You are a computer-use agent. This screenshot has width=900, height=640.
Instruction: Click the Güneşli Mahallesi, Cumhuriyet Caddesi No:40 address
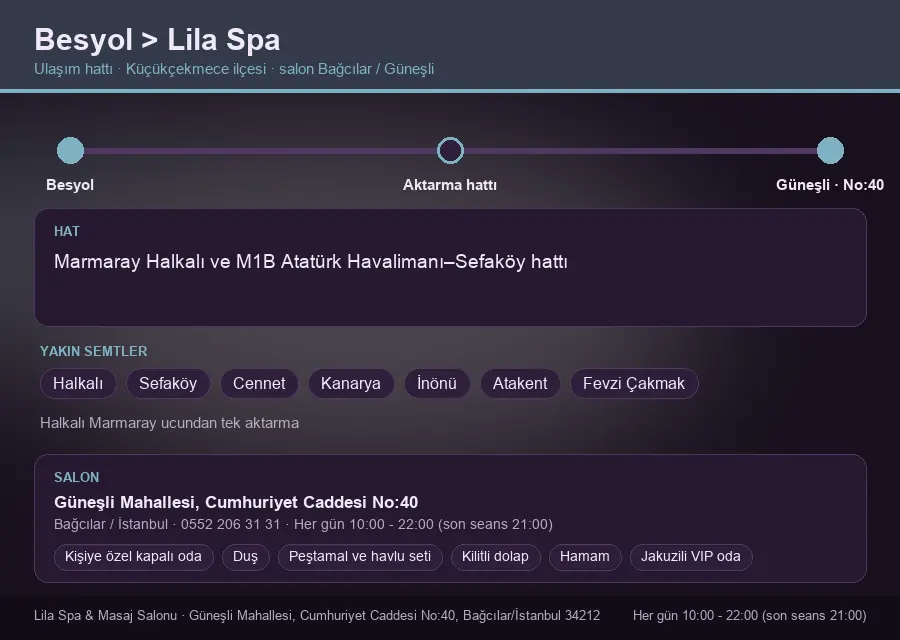236,502
